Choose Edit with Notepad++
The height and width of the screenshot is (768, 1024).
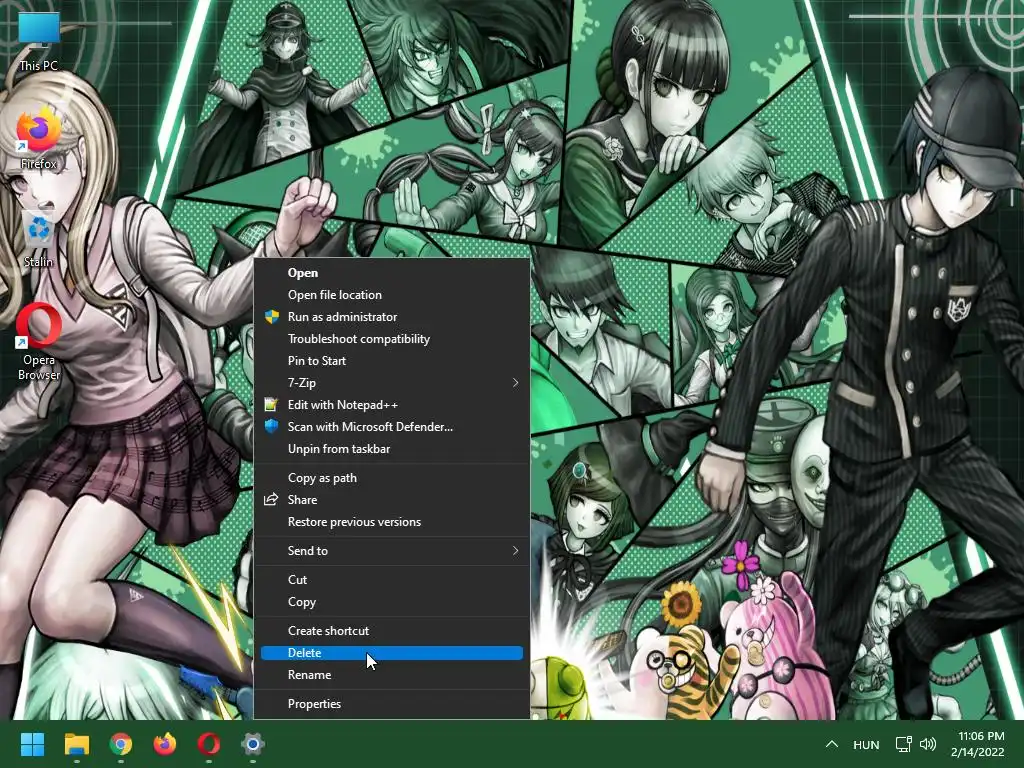pos(392,405)
